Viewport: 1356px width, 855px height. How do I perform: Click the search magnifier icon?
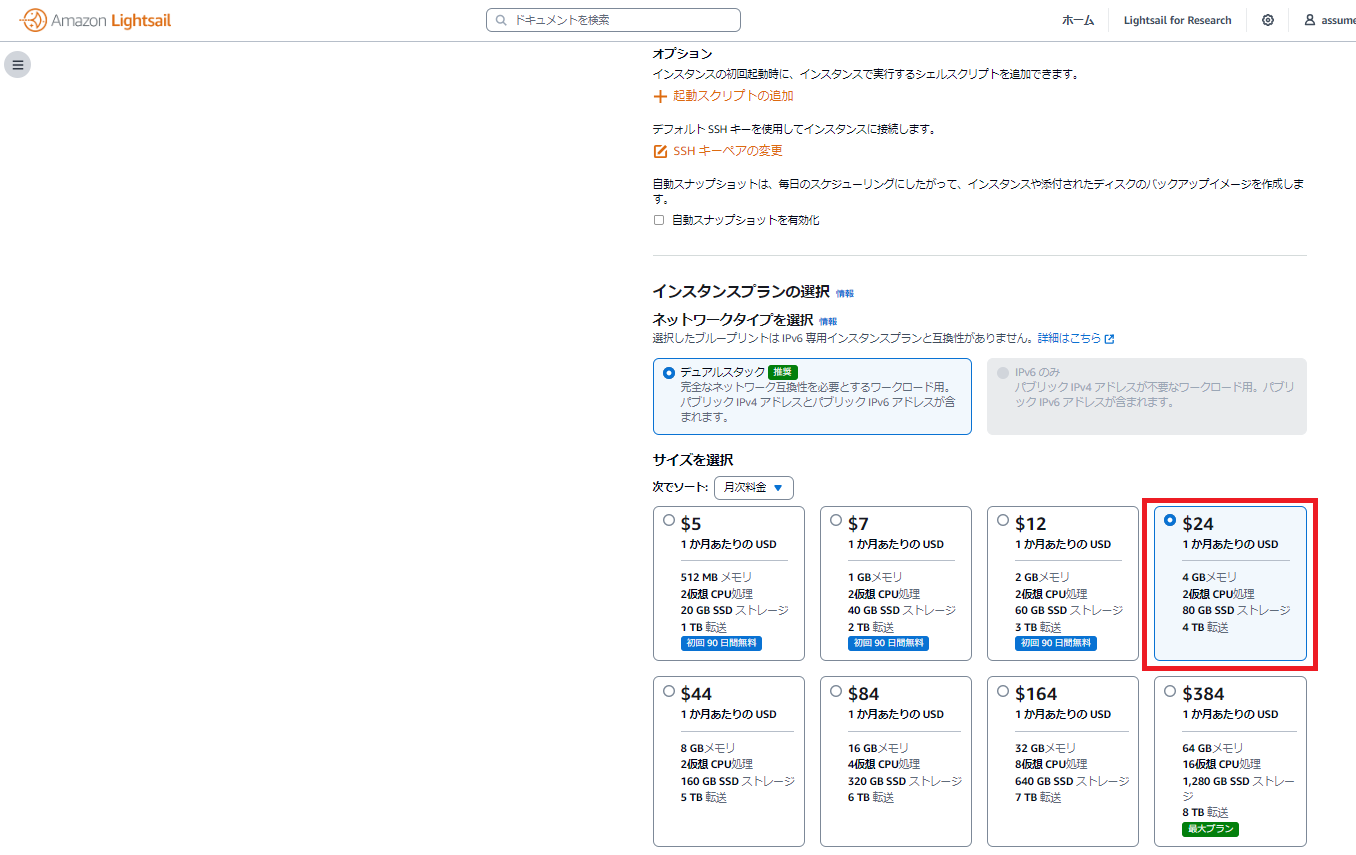[501, 20]
